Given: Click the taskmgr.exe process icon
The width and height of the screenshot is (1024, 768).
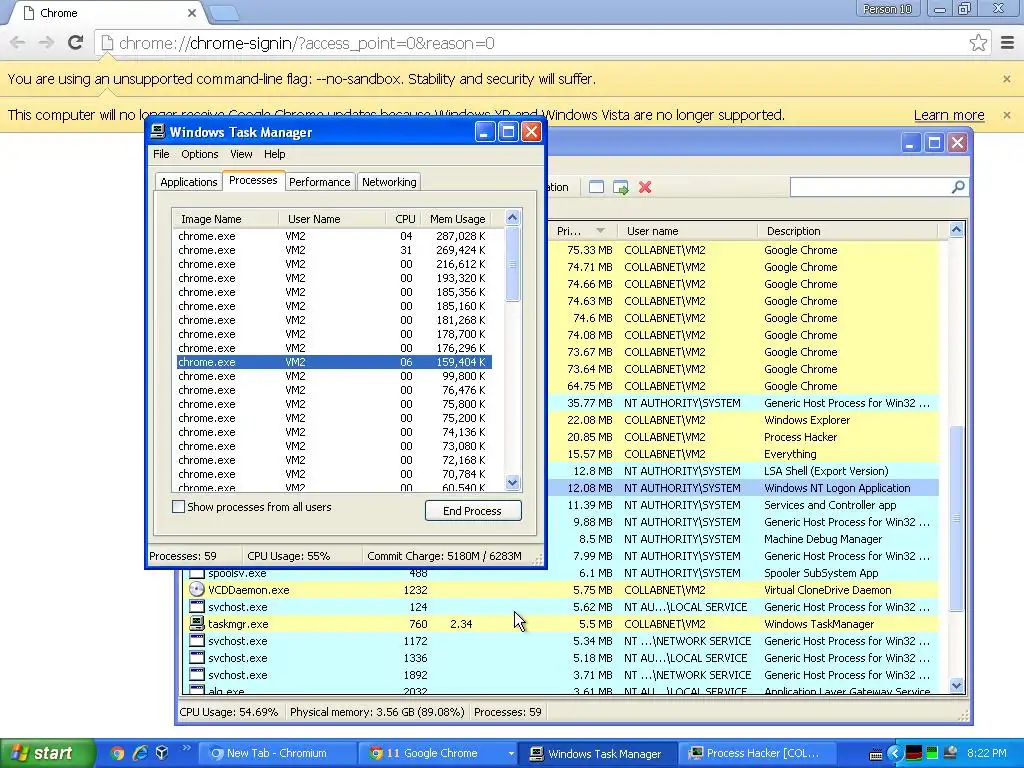Looking at the screenshot, I should 197,624.
